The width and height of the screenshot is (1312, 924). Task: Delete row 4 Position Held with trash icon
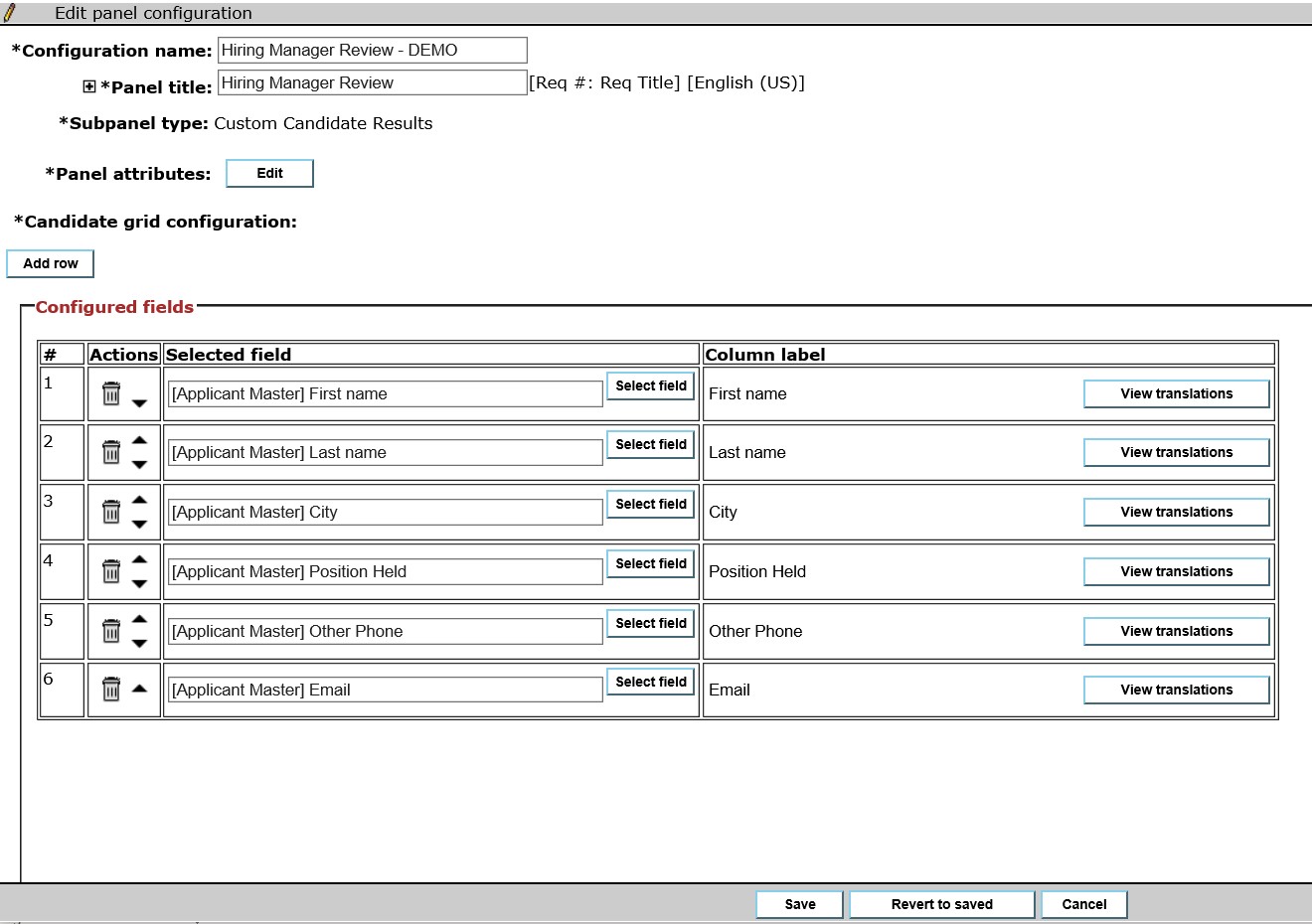click(x=111, y=571)
